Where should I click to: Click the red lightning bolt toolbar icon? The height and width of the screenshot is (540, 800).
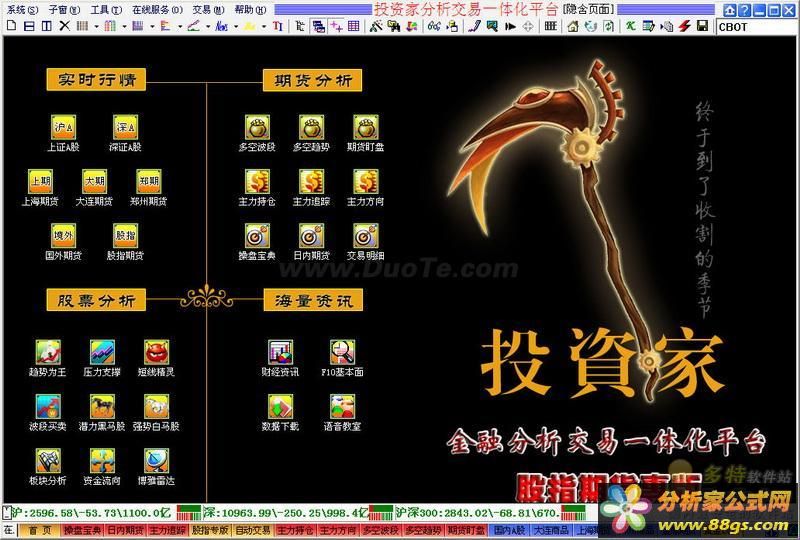point(684,26)
